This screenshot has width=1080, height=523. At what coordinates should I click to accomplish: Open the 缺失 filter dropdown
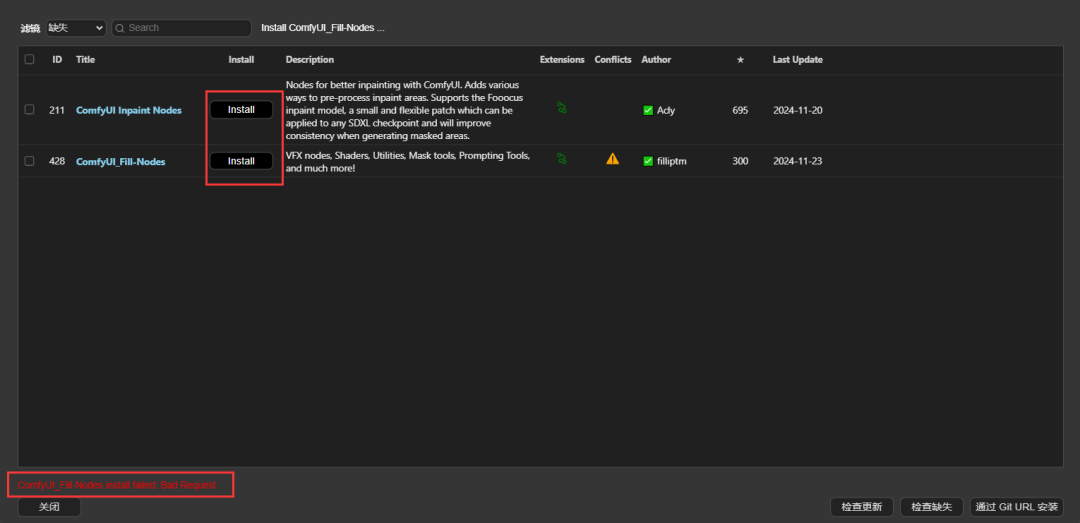pos(76,28)
